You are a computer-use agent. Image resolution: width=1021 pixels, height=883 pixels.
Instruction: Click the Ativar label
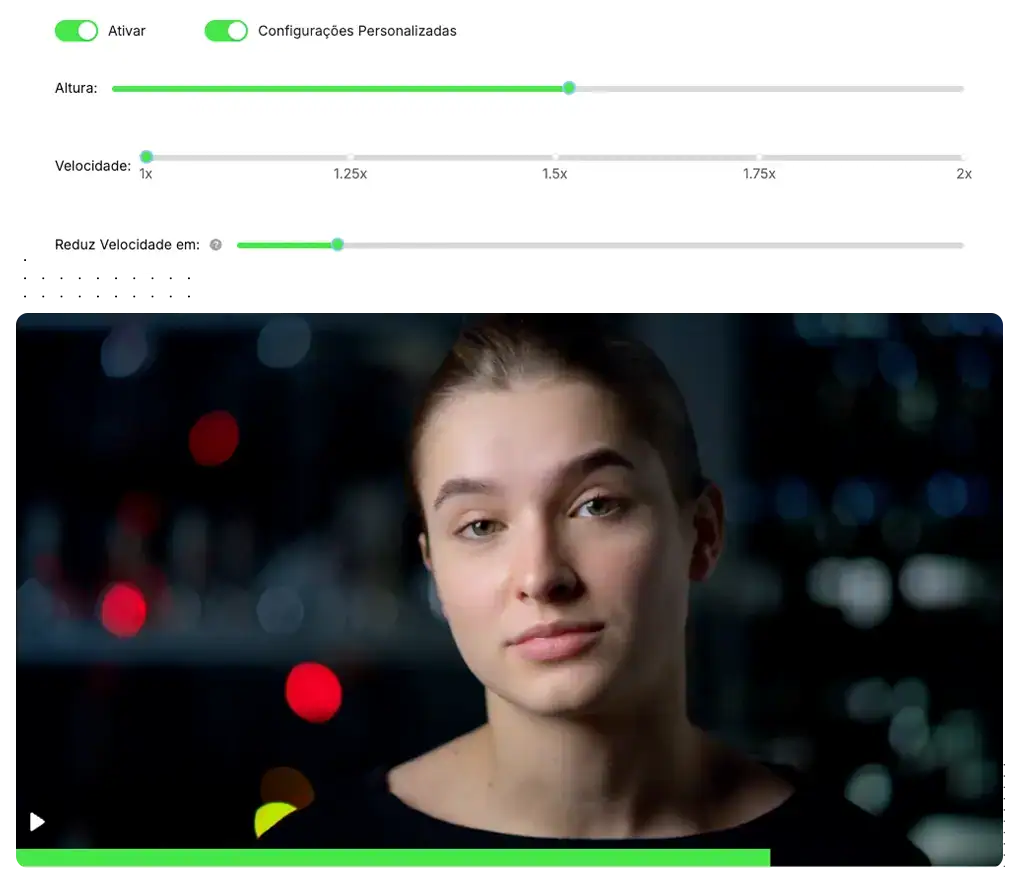click(127, 31)
